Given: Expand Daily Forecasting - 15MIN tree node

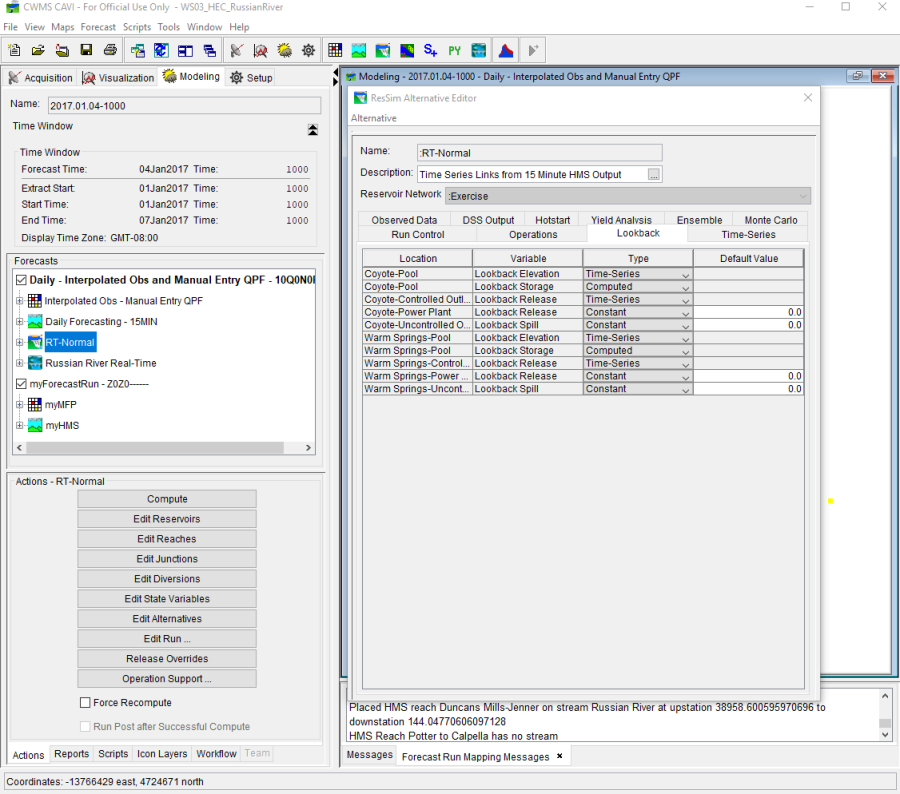Looking at the screenshot, I should pos(20,322).
